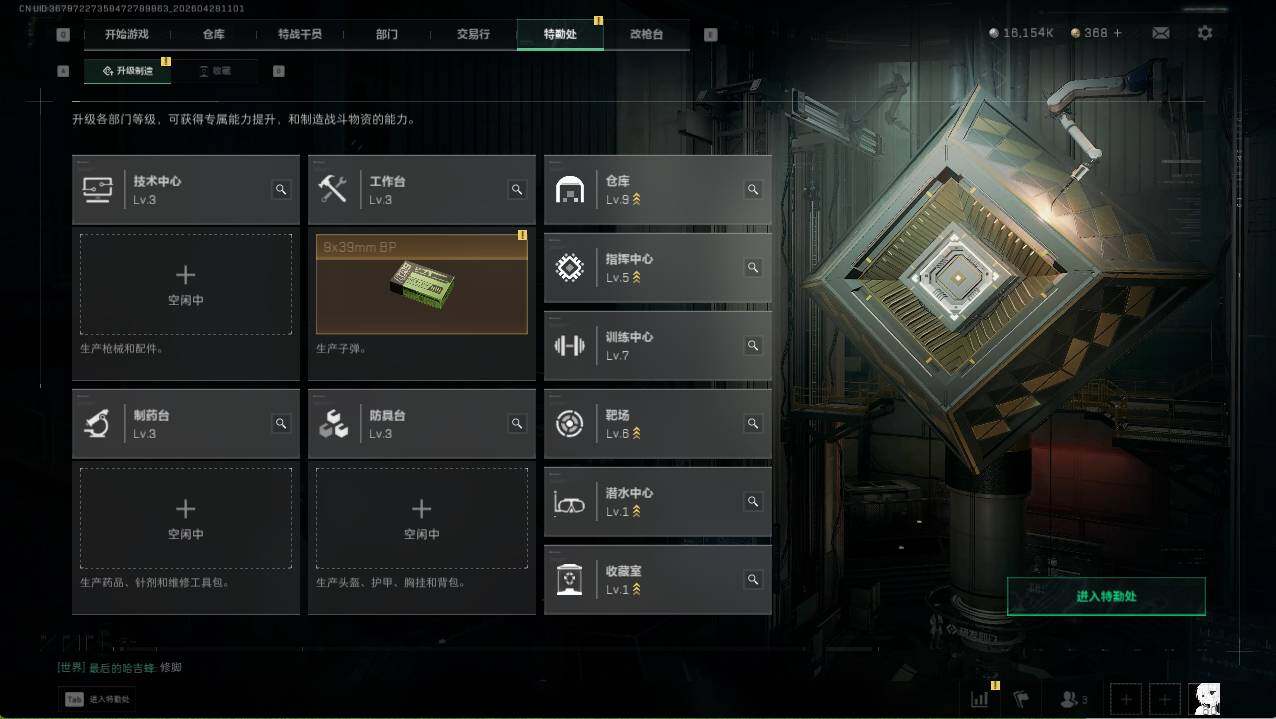Click the 靶场 target icon
This screenshot has width=1276, height=719.
coord(570,424)
